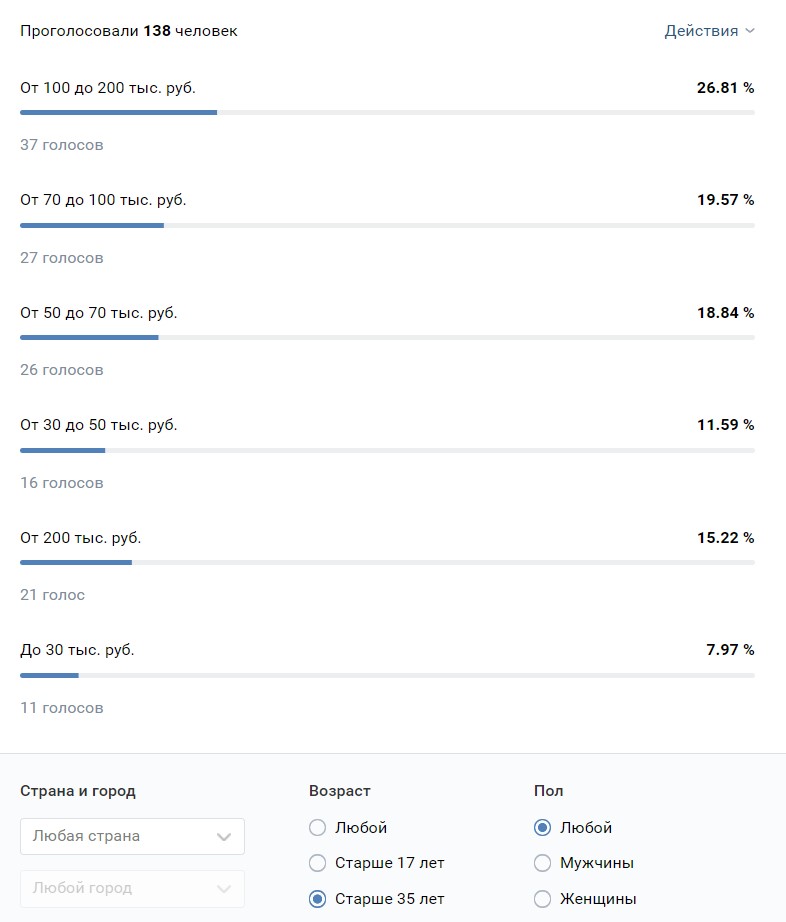Click the 26 голосов count link

(62, 370)
